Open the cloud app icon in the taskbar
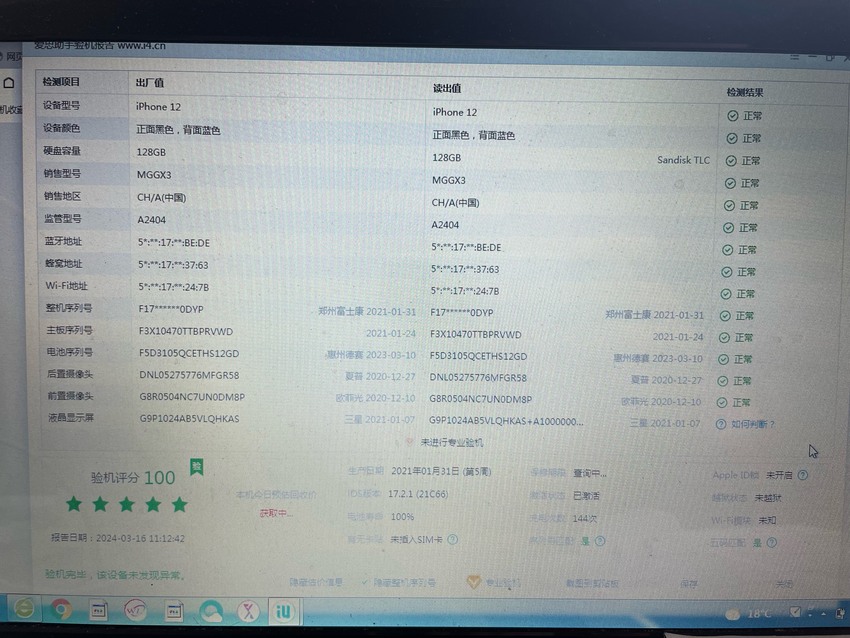The width and height of the screenshot is (850, 638). click(211, 612)
